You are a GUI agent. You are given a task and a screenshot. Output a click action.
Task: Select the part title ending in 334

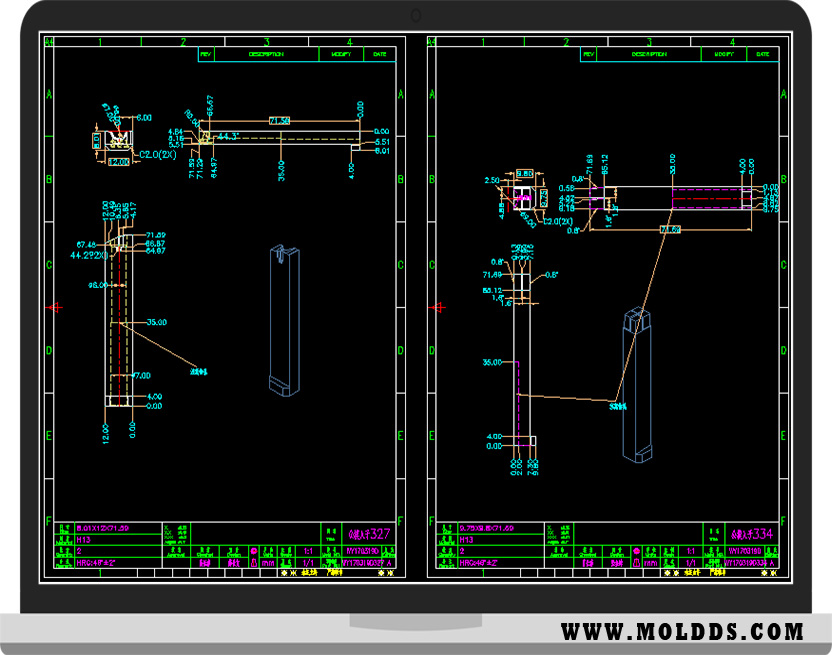click(752, 534)
